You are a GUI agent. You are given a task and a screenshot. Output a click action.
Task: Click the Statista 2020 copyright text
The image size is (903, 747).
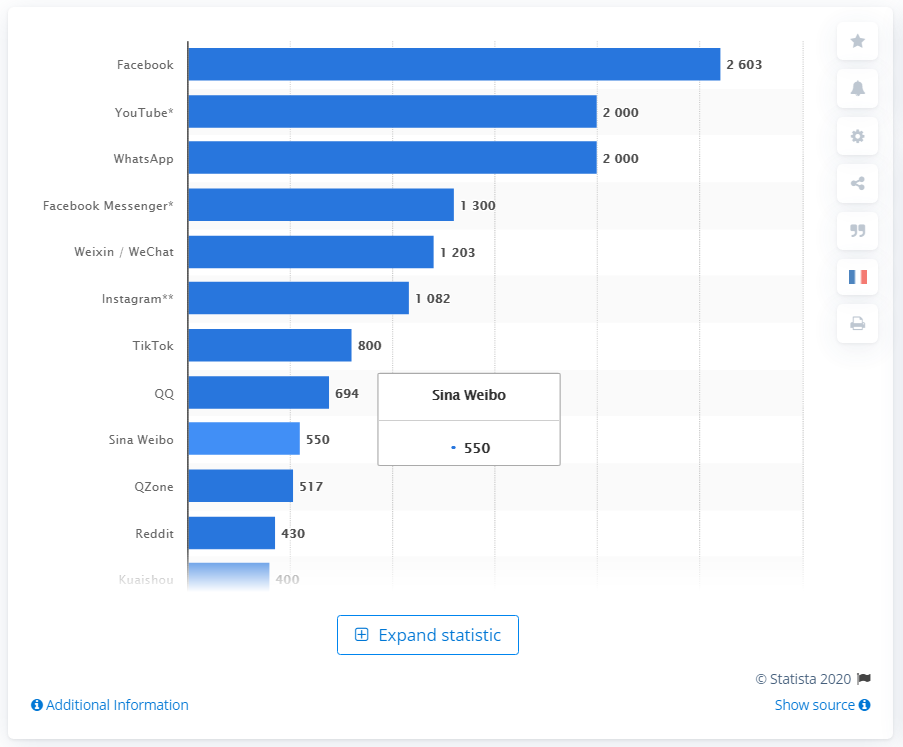804,679
